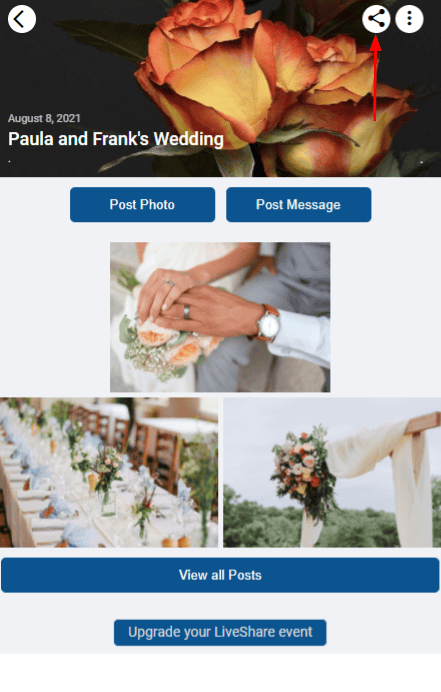The height and width of the screenshot is (692, 441).
Task: Open the three-dot more options menu
Action: point(409,19)
